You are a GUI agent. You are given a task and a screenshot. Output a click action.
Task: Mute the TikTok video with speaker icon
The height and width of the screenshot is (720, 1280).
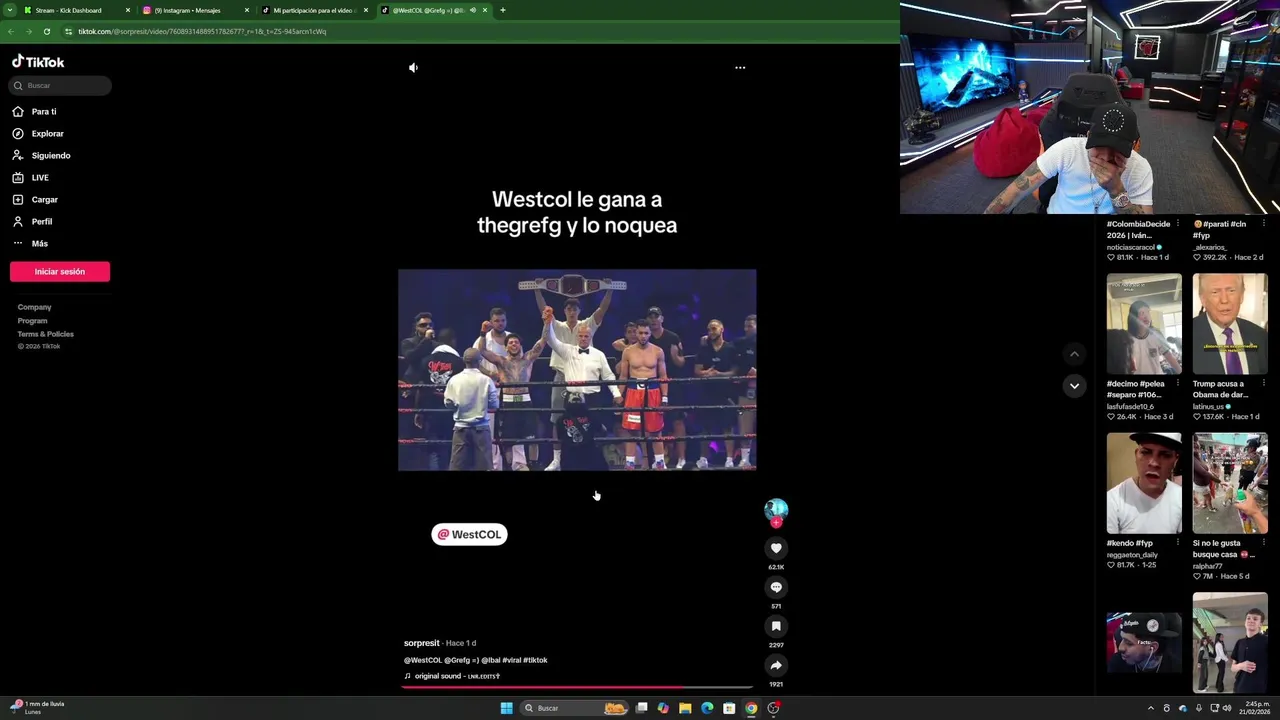[x=413, y=68]
